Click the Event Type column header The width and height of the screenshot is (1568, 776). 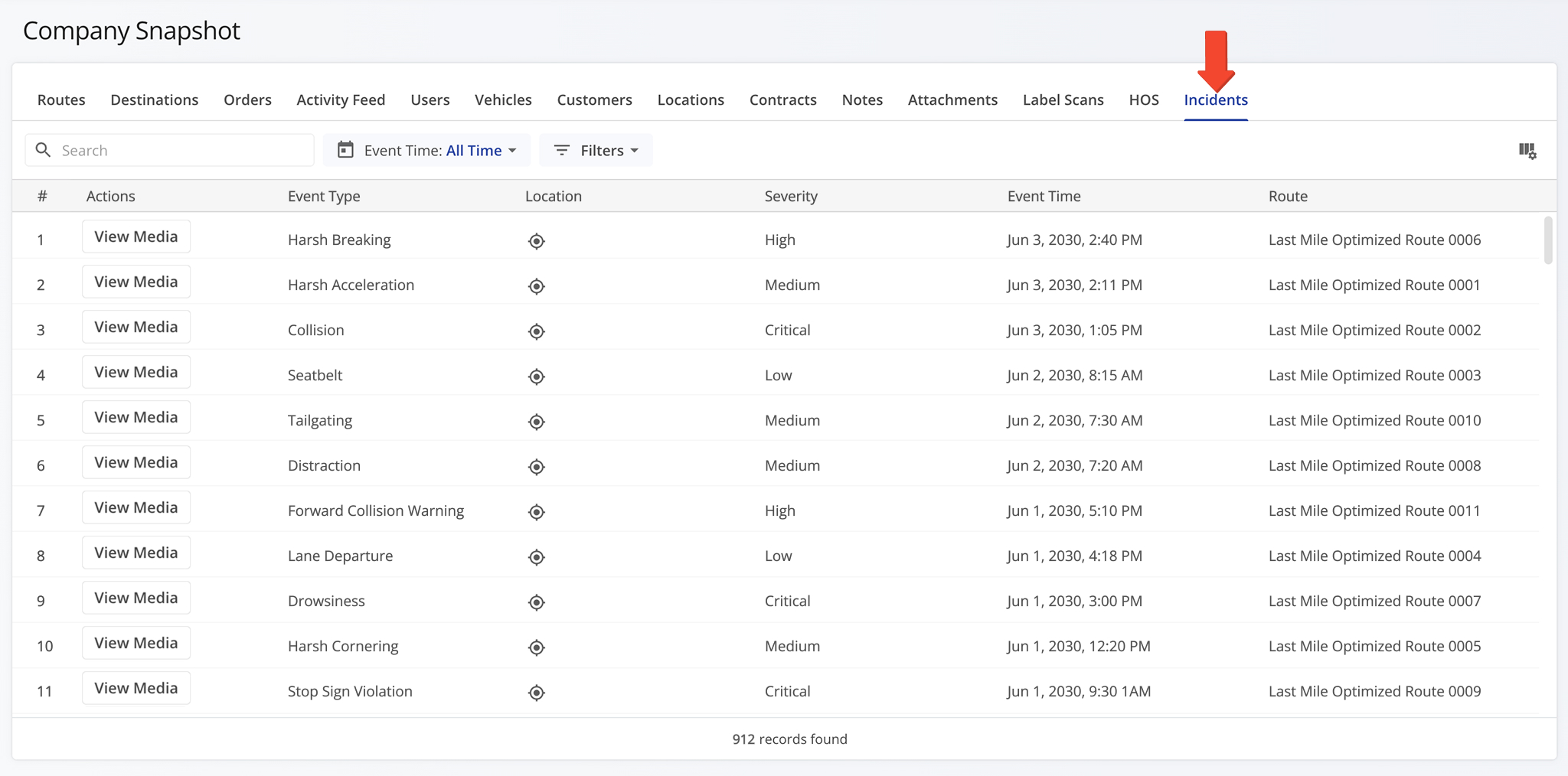pyautogui.click(x=324, y=196)
